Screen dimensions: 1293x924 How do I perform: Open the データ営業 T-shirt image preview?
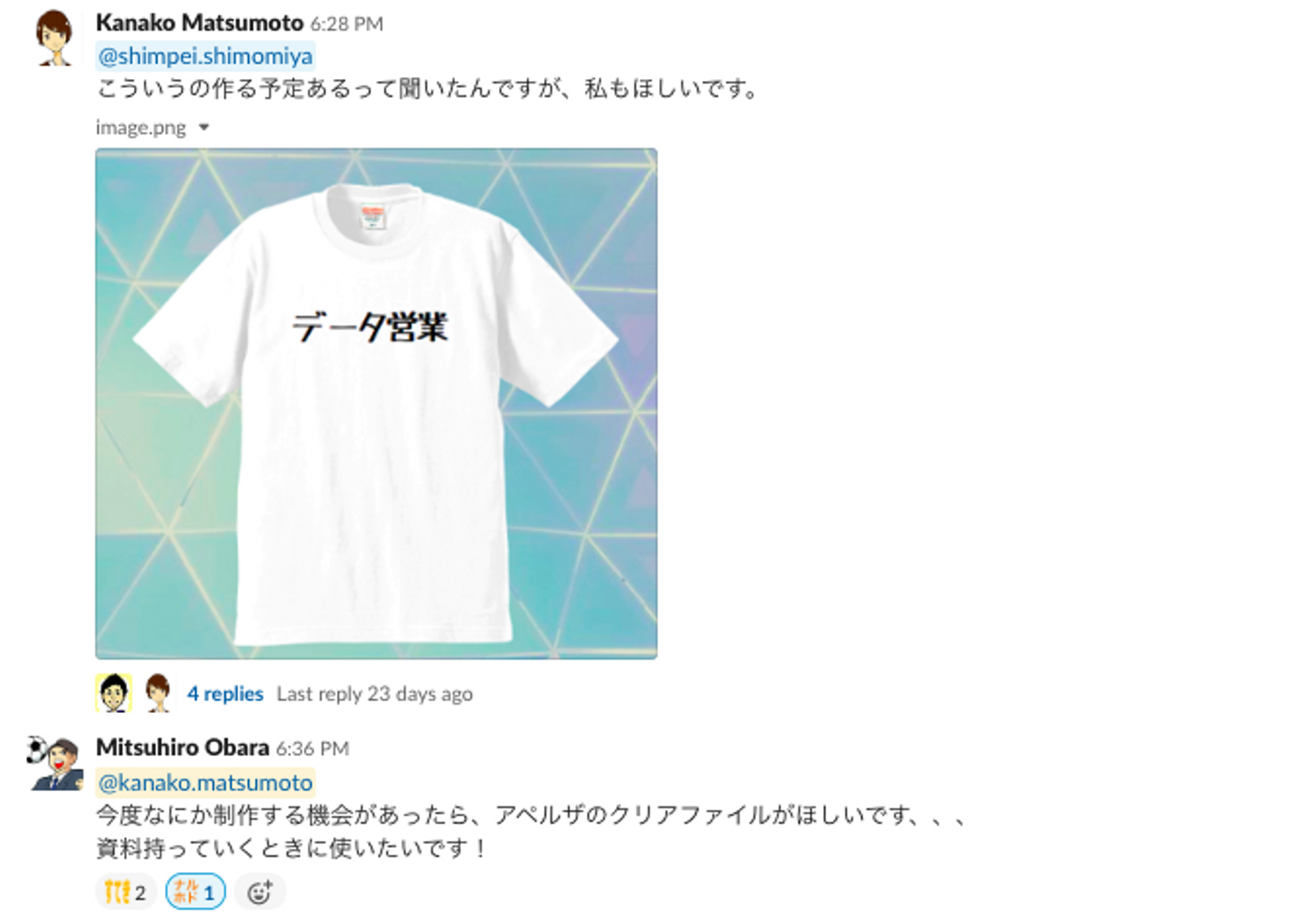pos(376,404)
